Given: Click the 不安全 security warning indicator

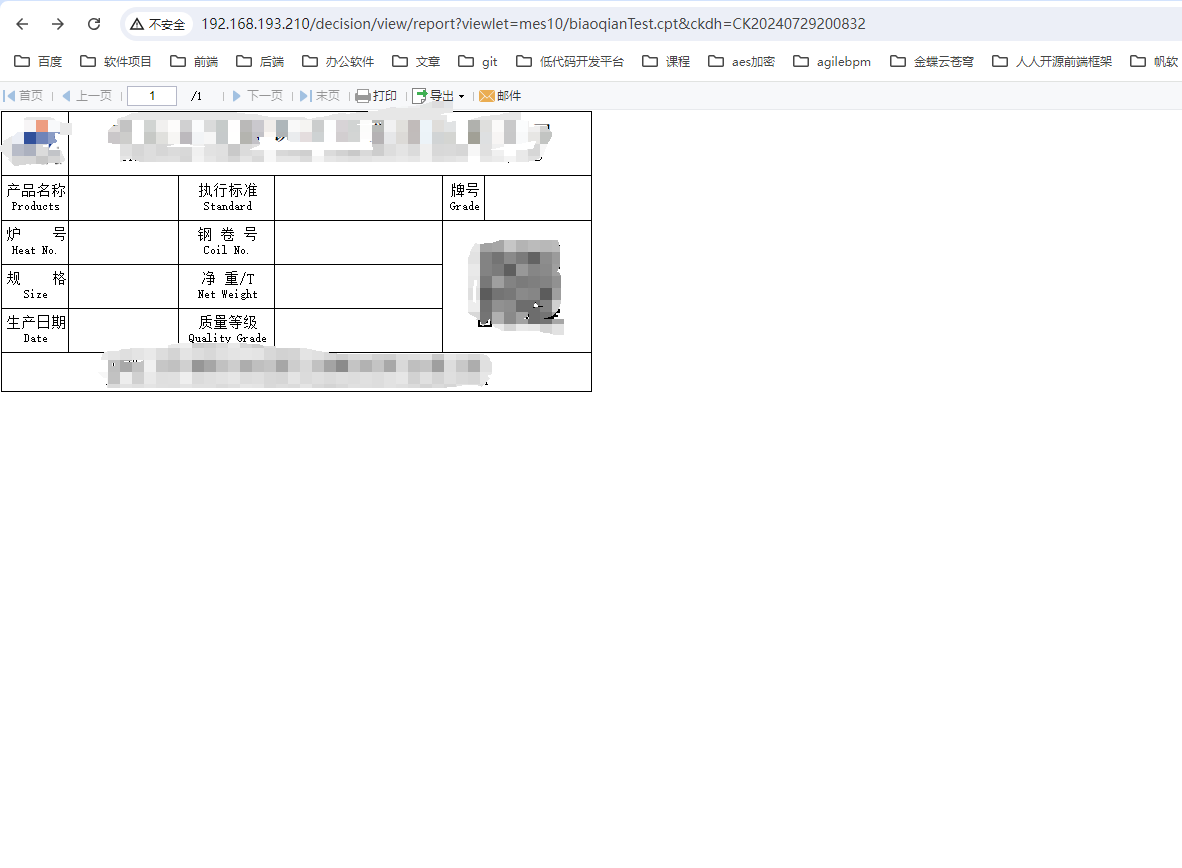Looking at the screenshot, I should click(158, 24).
